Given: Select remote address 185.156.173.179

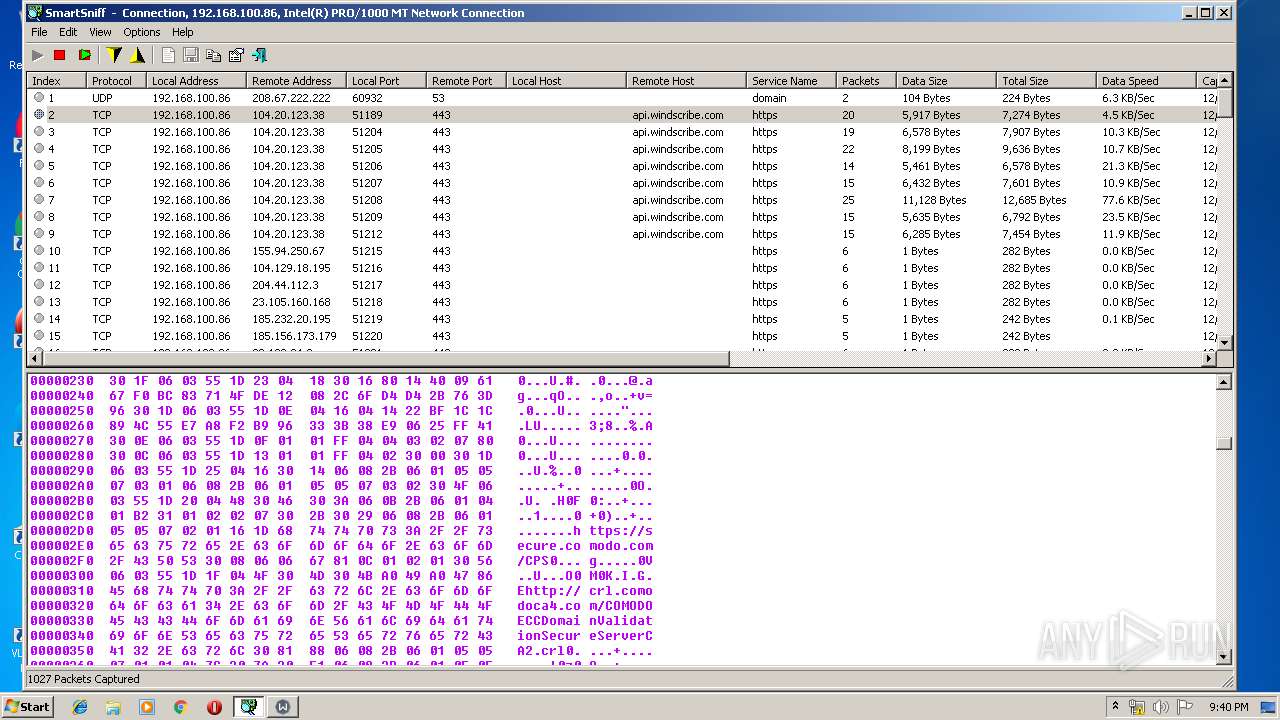Looking at the screenshot, I should [x=294, y=336].
